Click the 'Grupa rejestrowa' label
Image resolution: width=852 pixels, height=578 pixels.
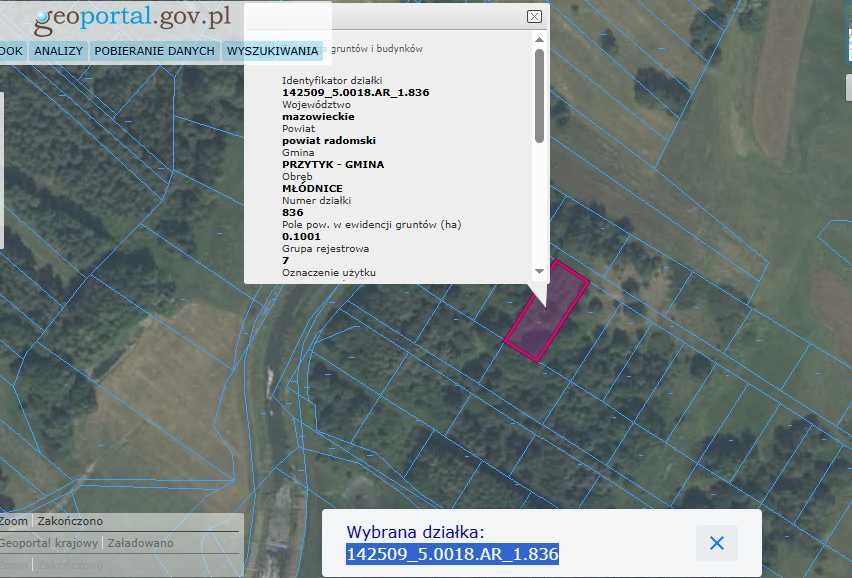point(325,249)
